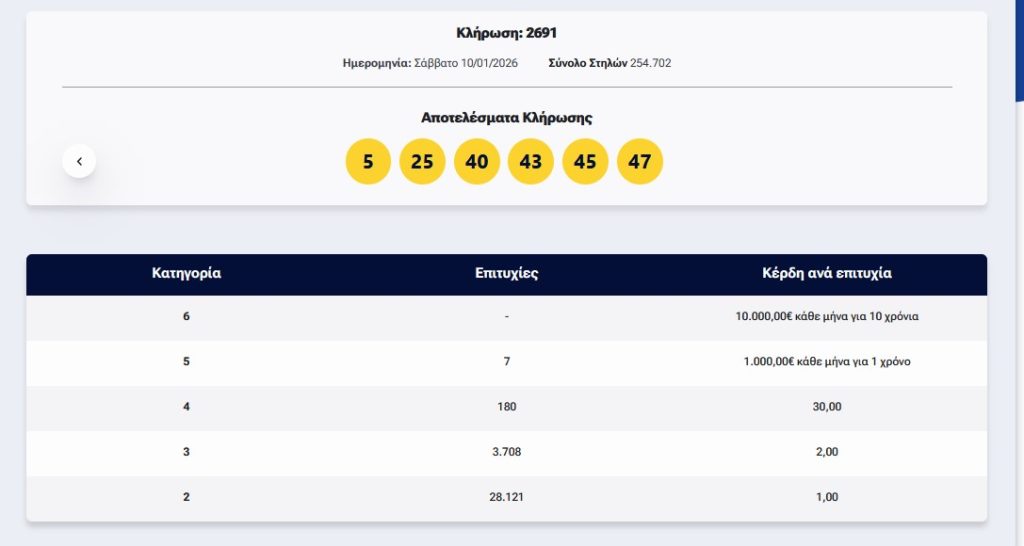
Task: Click the previous draw chevron arrow button
Action: (x=79, y=161)
